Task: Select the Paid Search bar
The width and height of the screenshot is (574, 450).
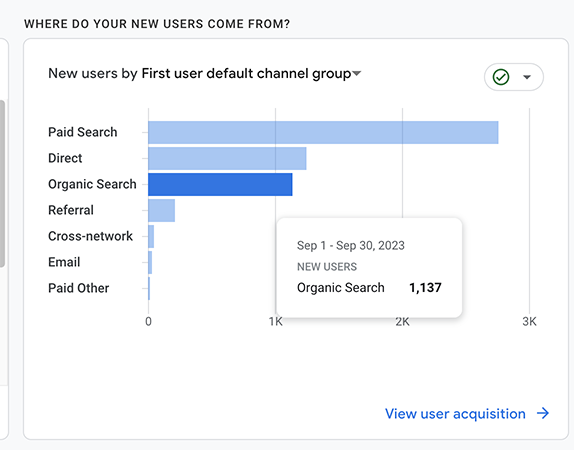Action: pyautogui.click(x=323, y=133)
